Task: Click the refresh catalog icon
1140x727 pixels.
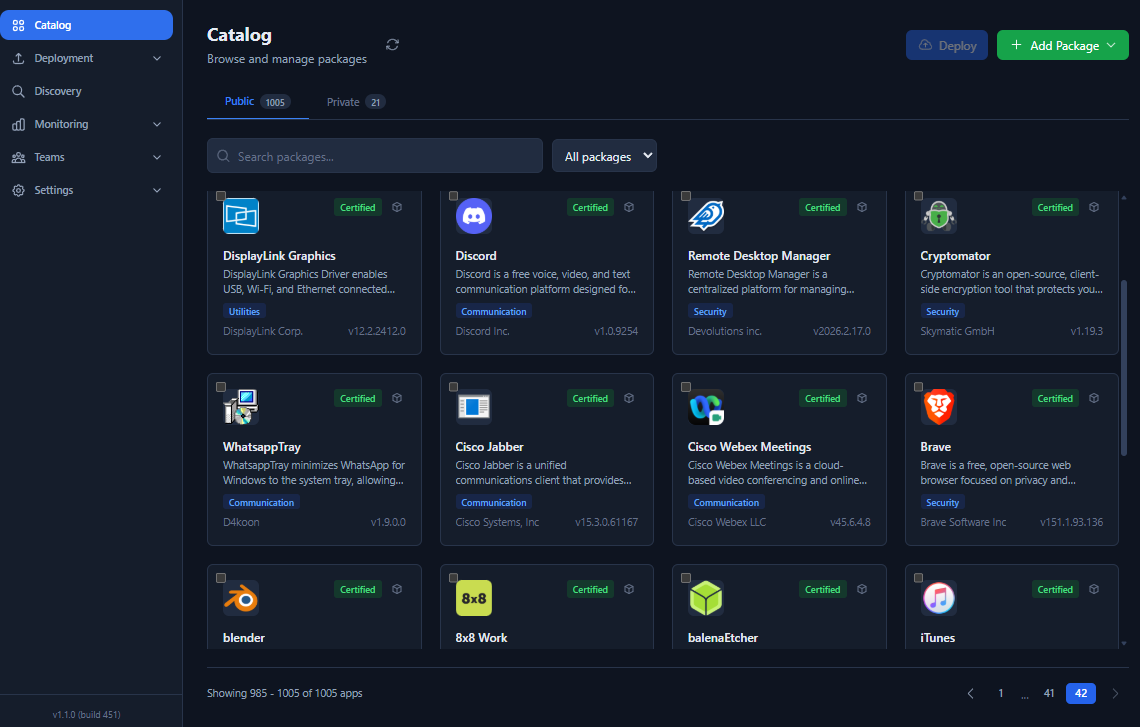Action: [393, 45]
